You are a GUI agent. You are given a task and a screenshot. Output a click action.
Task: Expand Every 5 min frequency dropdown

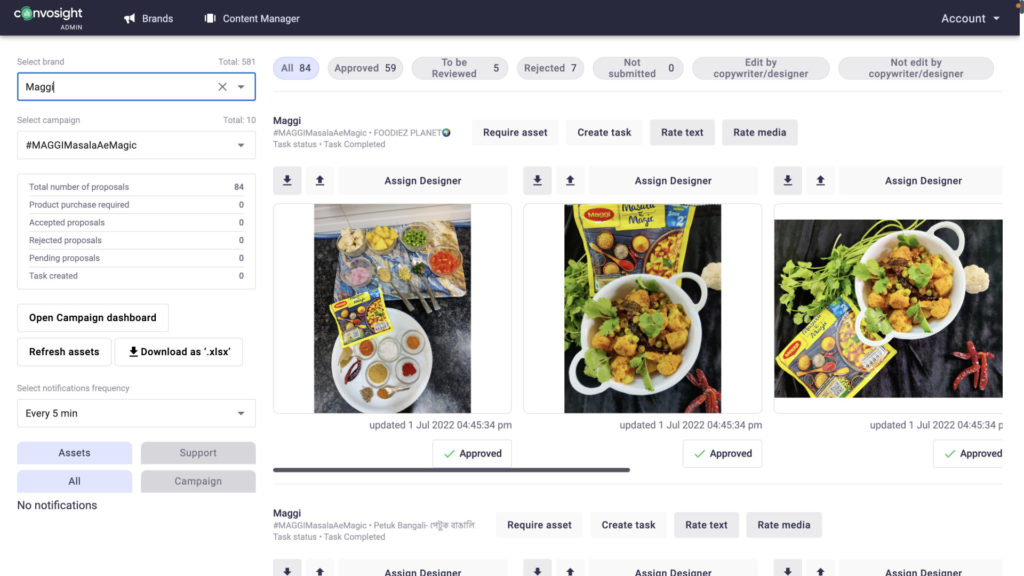(136, 413)
